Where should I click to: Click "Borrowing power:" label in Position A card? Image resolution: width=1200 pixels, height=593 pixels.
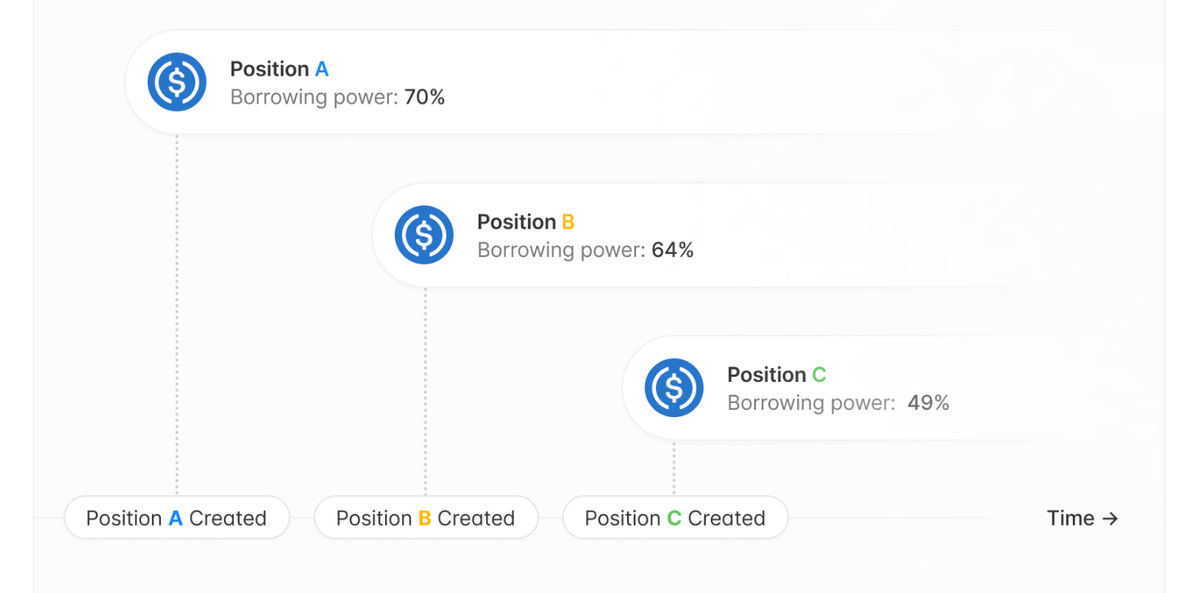314,97
